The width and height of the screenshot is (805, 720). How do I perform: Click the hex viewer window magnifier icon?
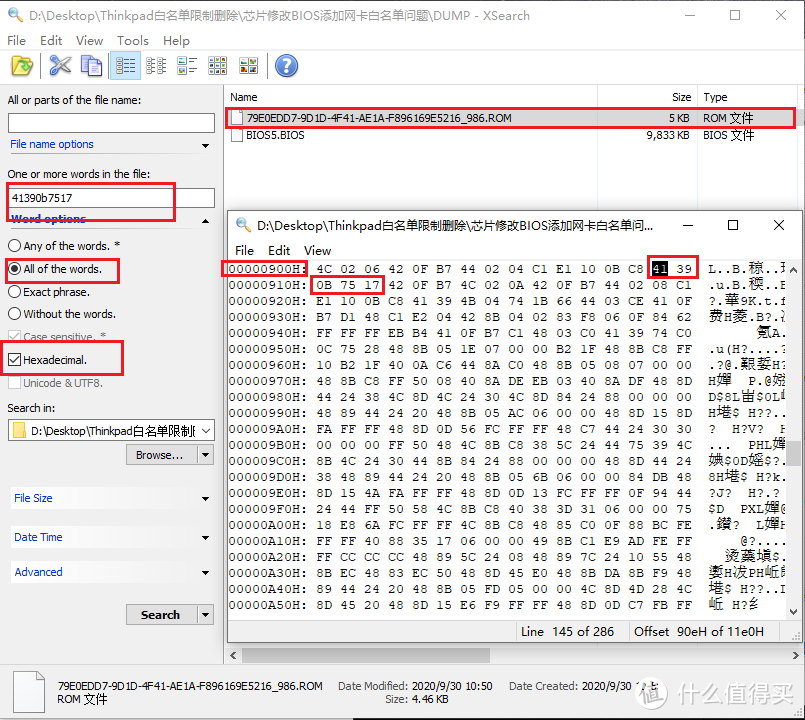coord(242,224)
